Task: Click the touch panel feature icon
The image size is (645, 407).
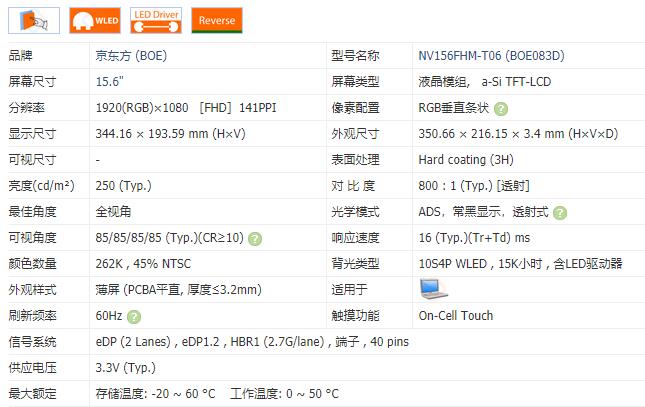Action: [34, 21]
